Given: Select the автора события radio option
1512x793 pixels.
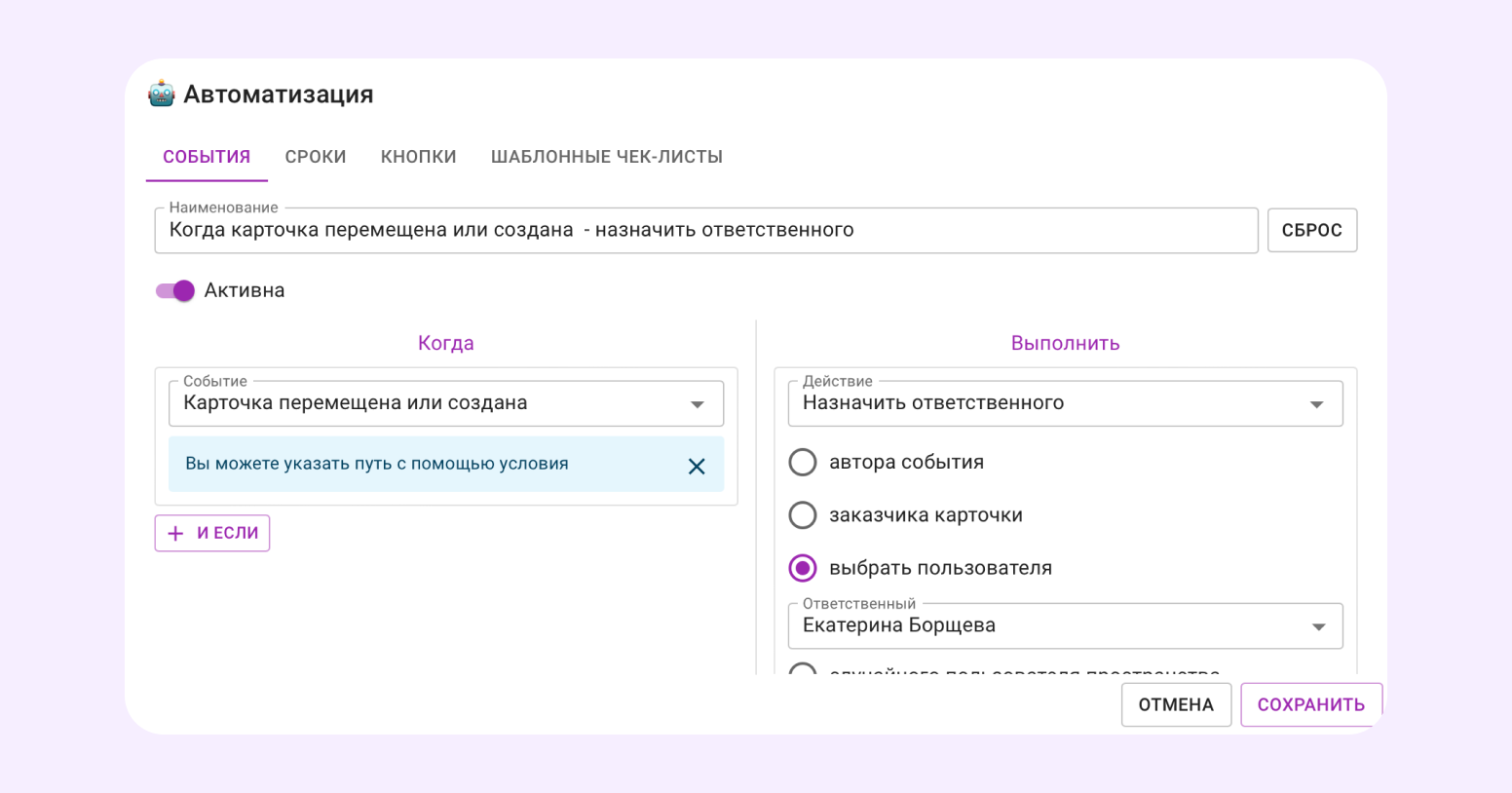Looking at the screenshot, I should pyautogui.click(x=803, y=462).
